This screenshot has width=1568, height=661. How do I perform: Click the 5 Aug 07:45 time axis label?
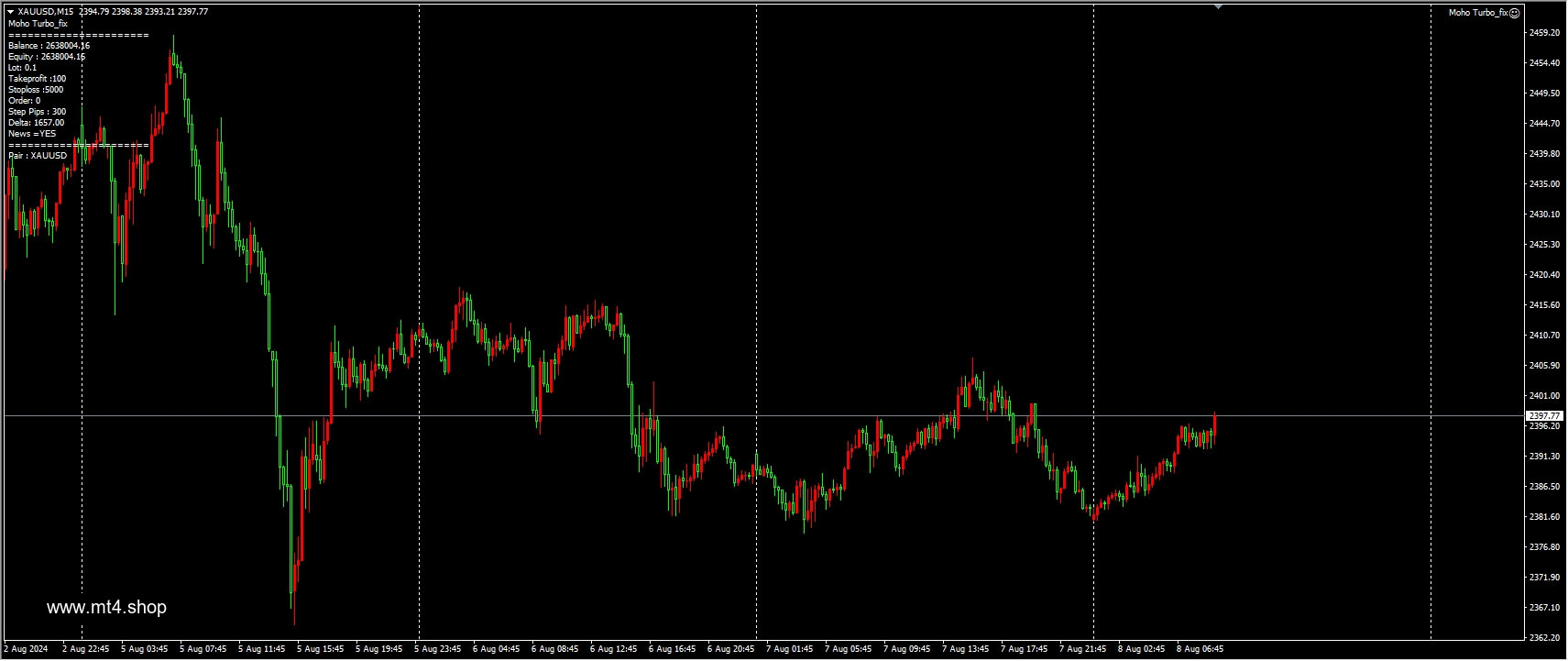coord(203,650)
